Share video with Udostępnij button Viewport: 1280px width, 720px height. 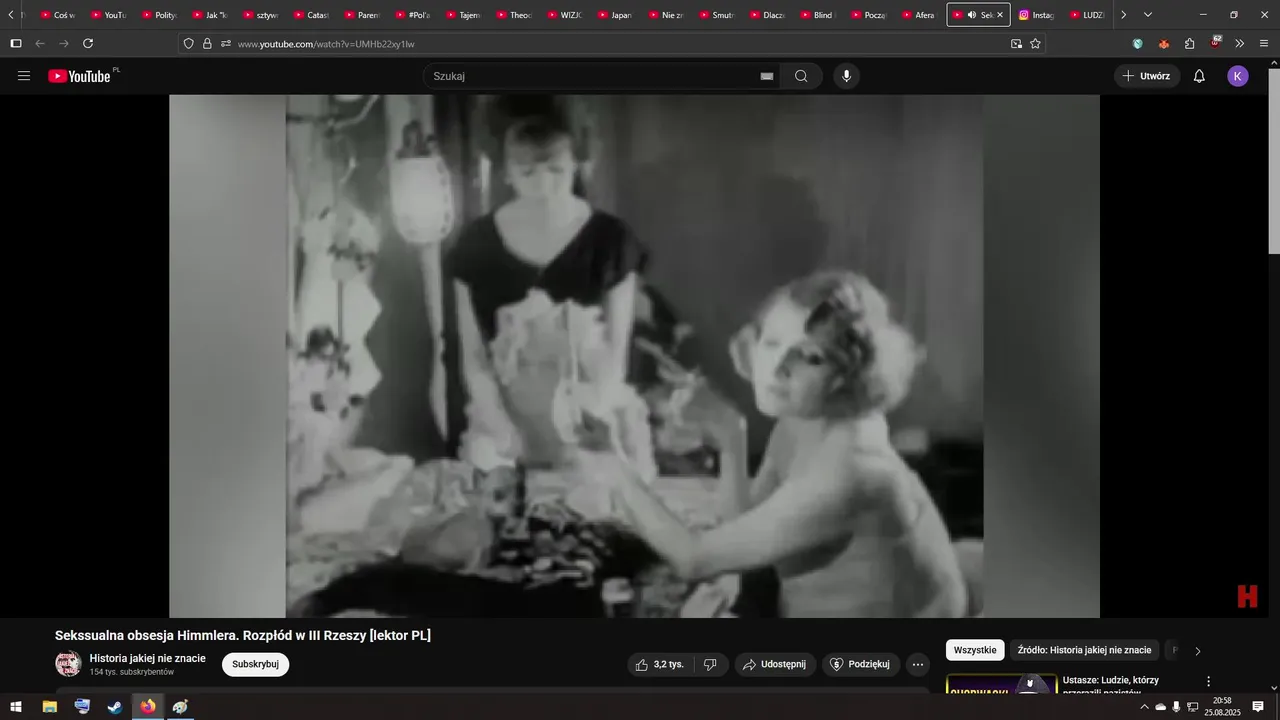coord(775,664)
